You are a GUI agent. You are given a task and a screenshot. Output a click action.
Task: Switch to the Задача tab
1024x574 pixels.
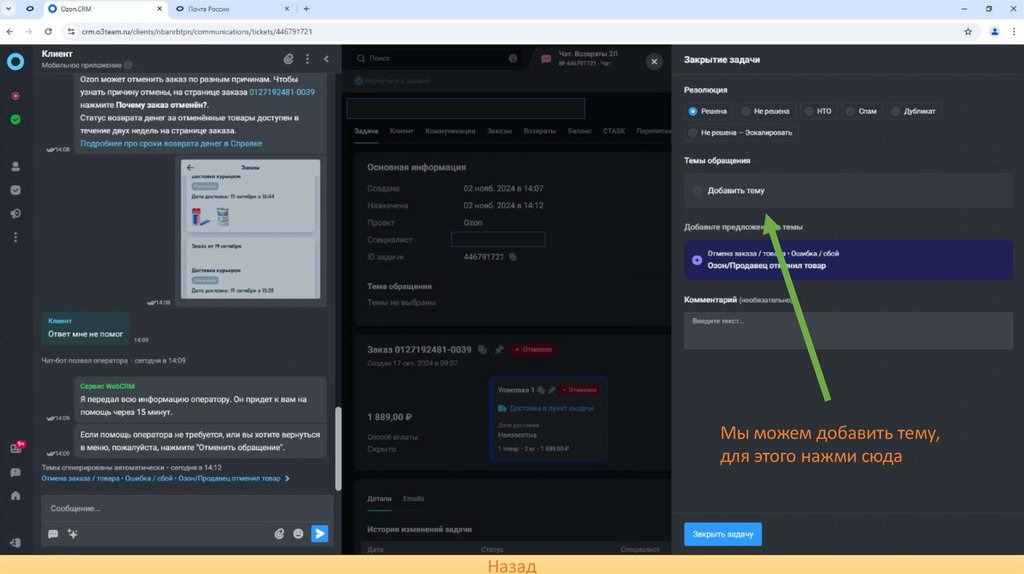pyautogui.click(x=366, y=131)
